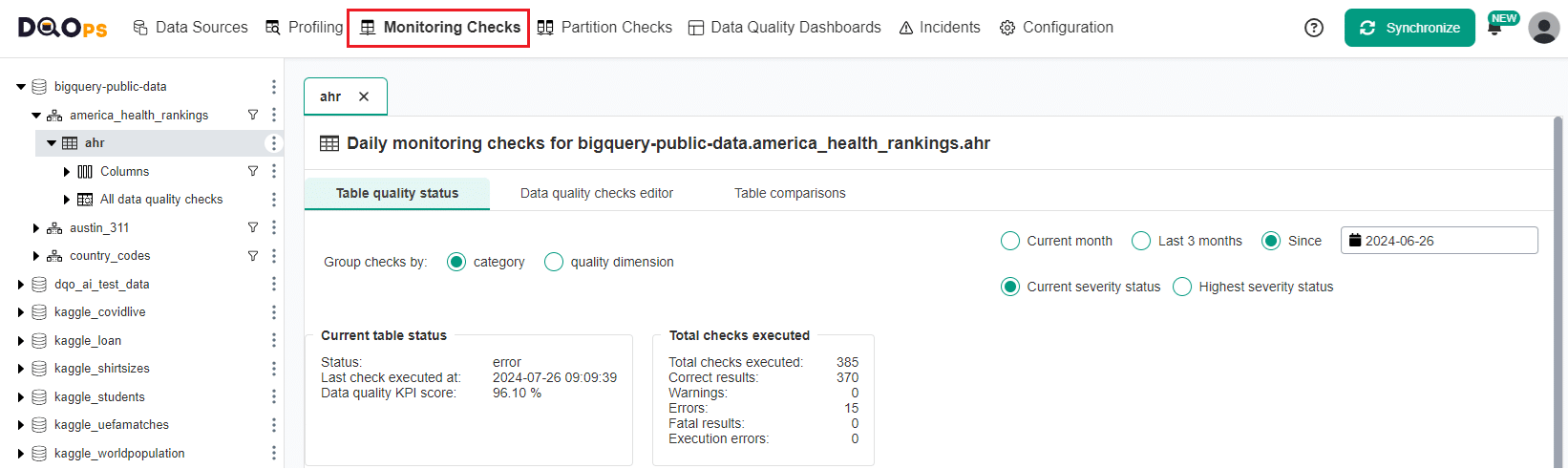Click the Synchronize button
Screen dimensions: 1568x469
coord(1409,28)
